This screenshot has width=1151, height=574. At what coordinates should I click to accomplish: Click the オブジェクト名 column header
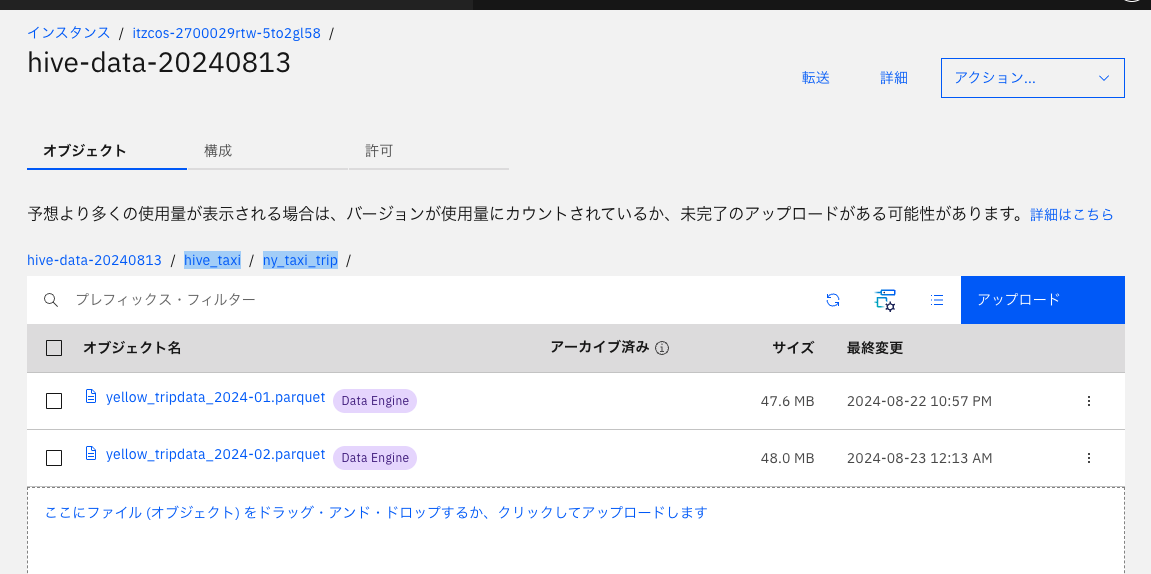[132, 348]
